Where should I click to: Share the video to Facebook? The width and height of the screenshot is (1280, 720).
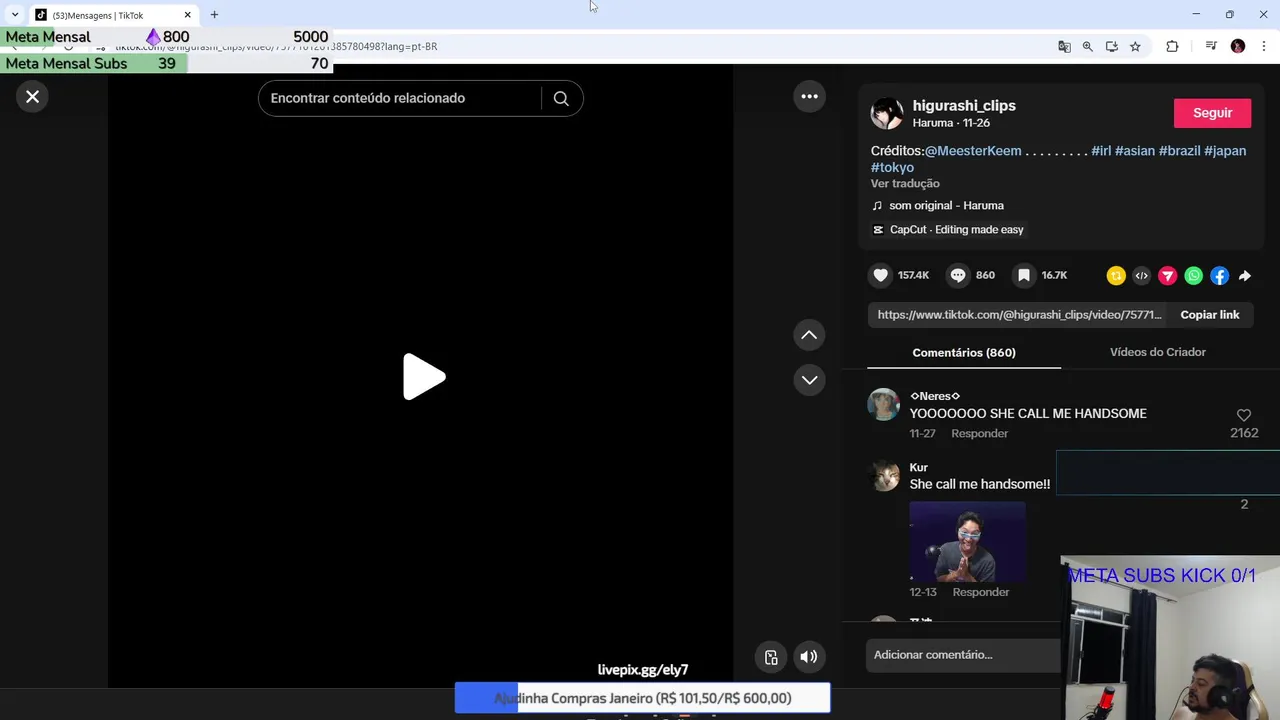click(x=1220, y=276)
